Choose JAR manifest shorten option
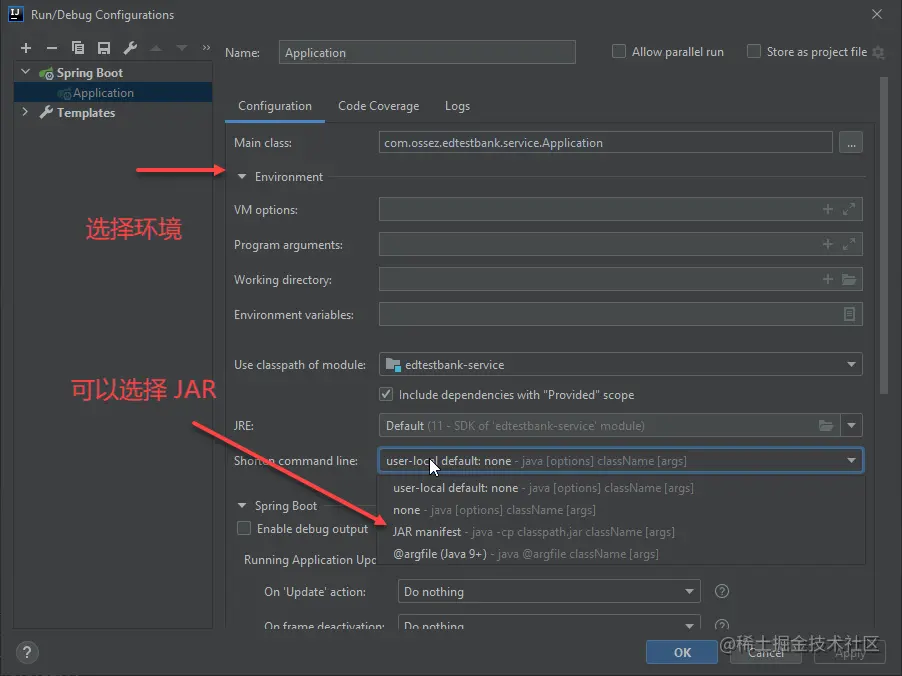The image size is (902, 676). point(621,532)
